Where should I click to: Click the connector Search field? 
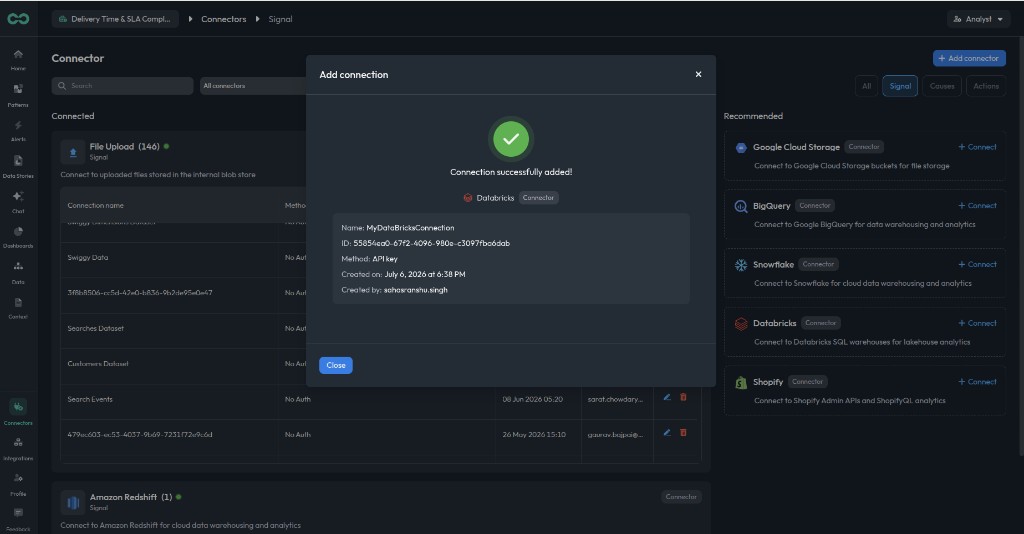(122, 86)
